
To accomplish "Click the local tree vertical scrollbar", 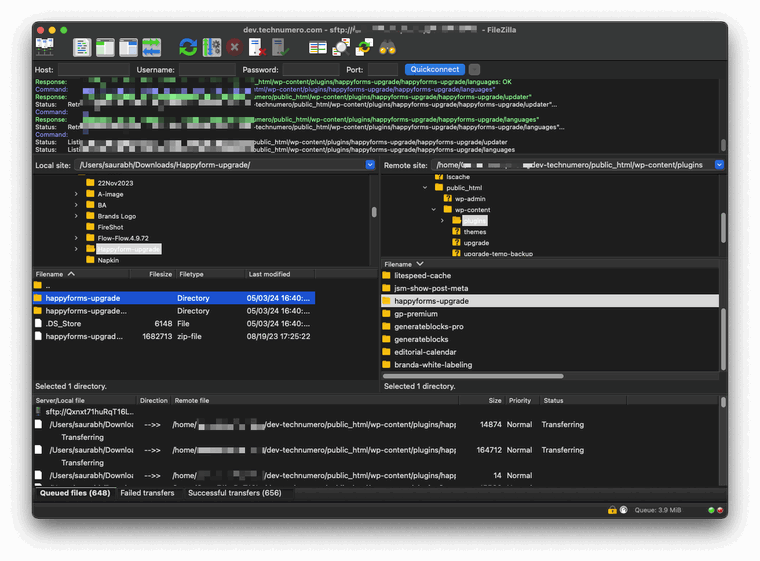I will pos(374,212).
